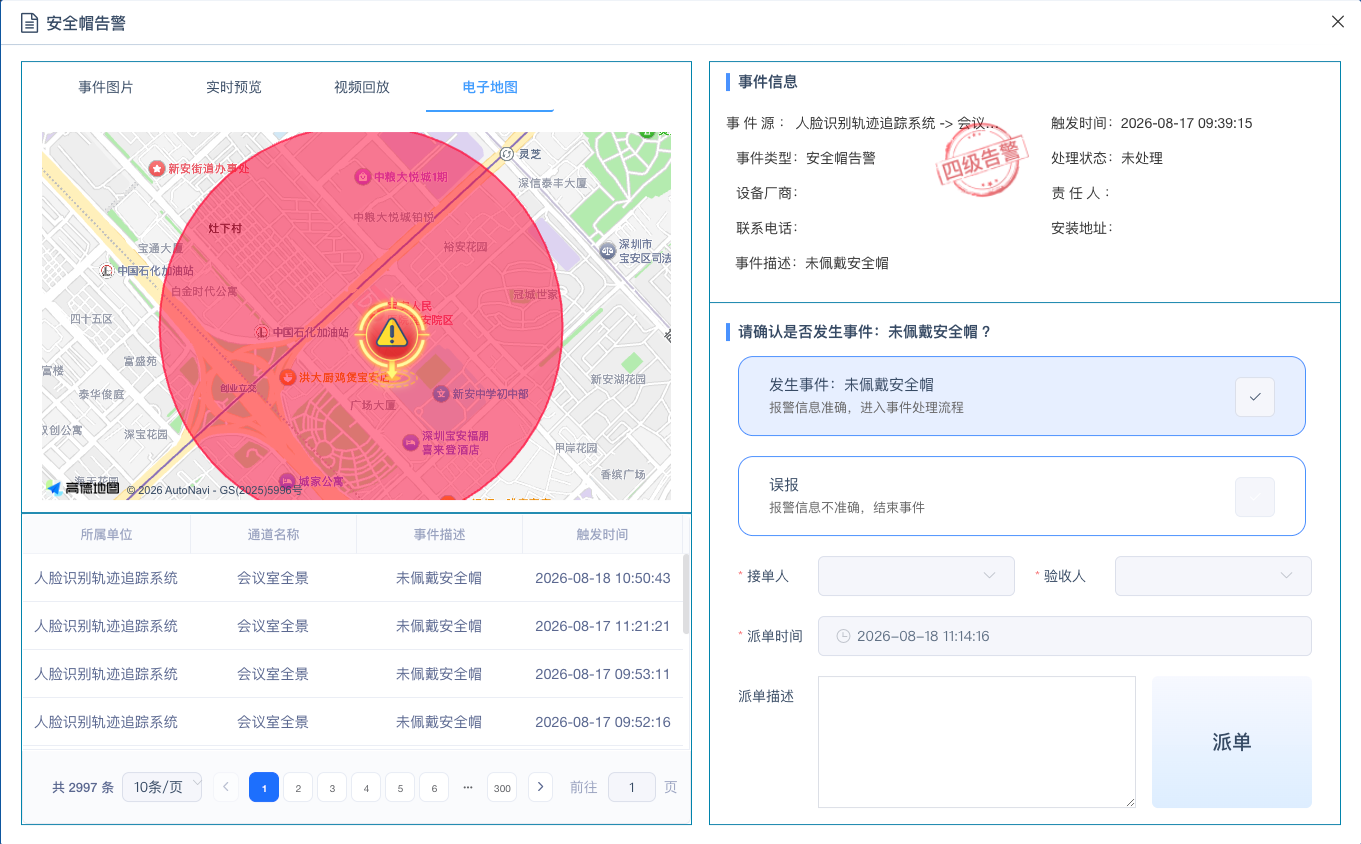Image resolution: width=1361 pixels, height=844 pixels.
Task: Check the 发生事件 confirmation checkbox
Action: tap(1255, 397)
